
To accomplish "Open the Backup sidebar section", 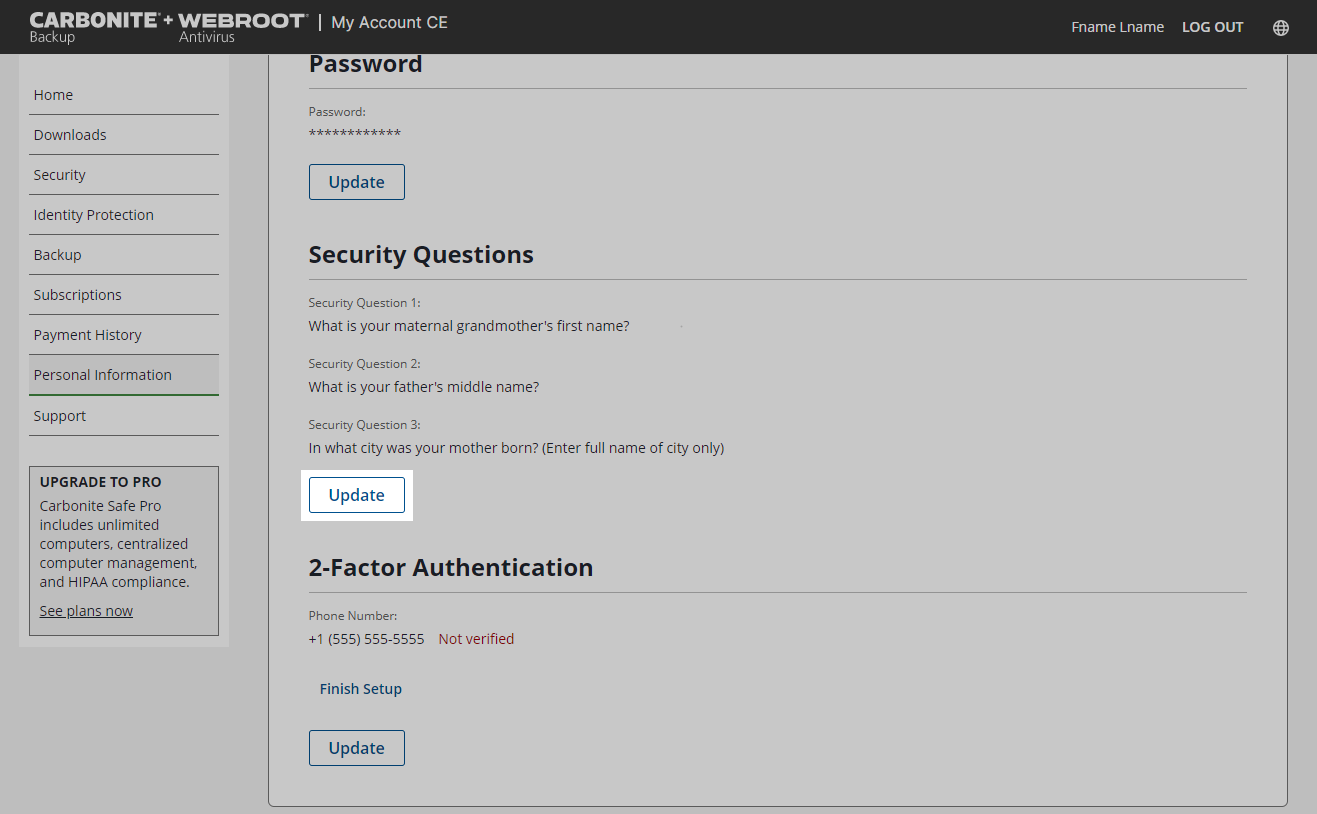I will [x=58, y=255].
